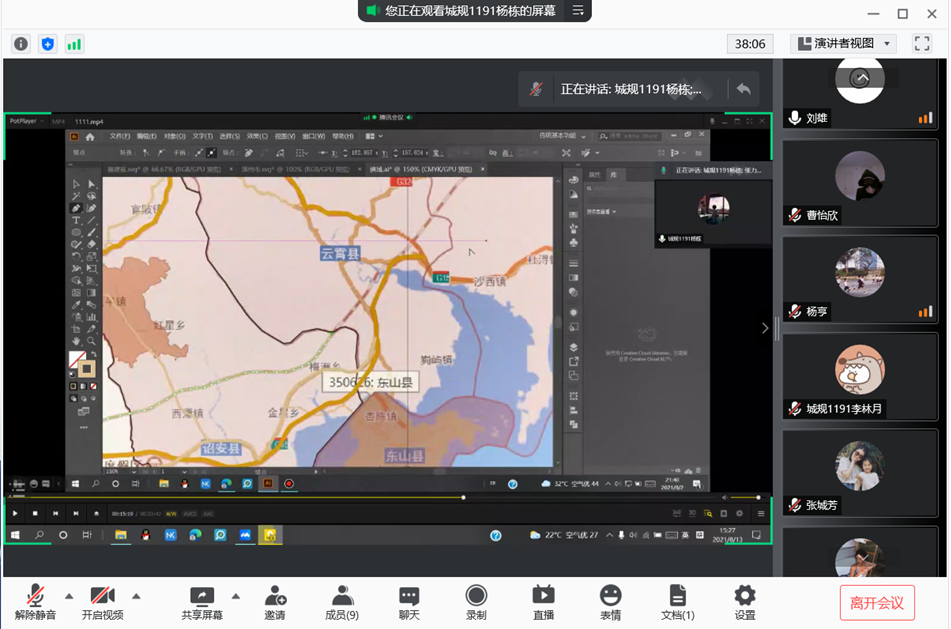Open the documents (1) panel
951x629 pixels.
(x=677, y=597)
